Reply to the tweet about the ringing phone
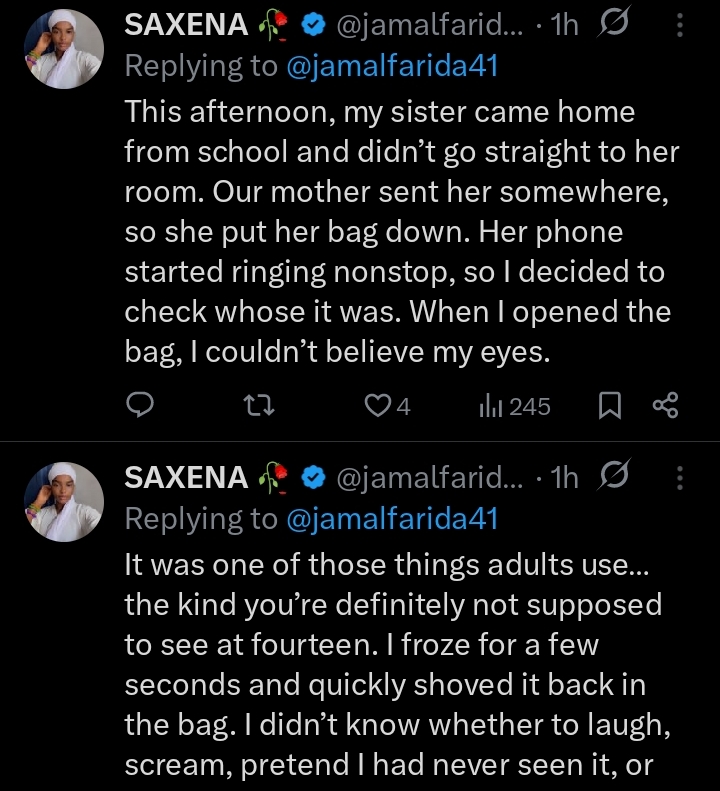The image size is (720, 791). [140, 405]
